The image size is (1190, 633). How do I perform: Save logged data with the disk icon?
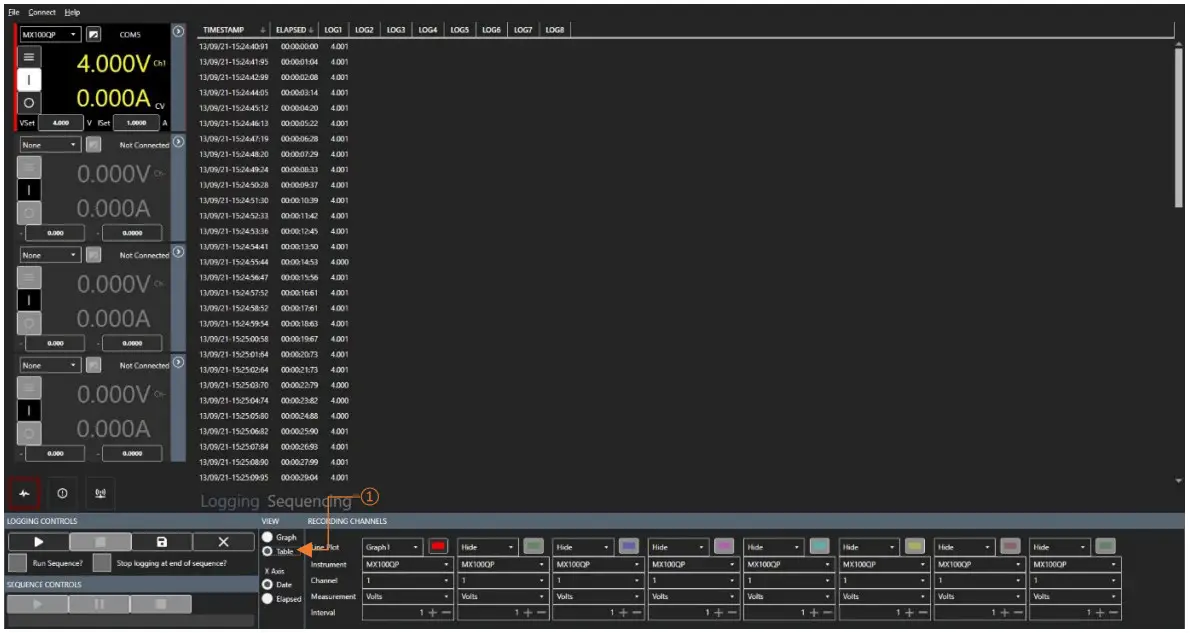[x=163, y=542]
